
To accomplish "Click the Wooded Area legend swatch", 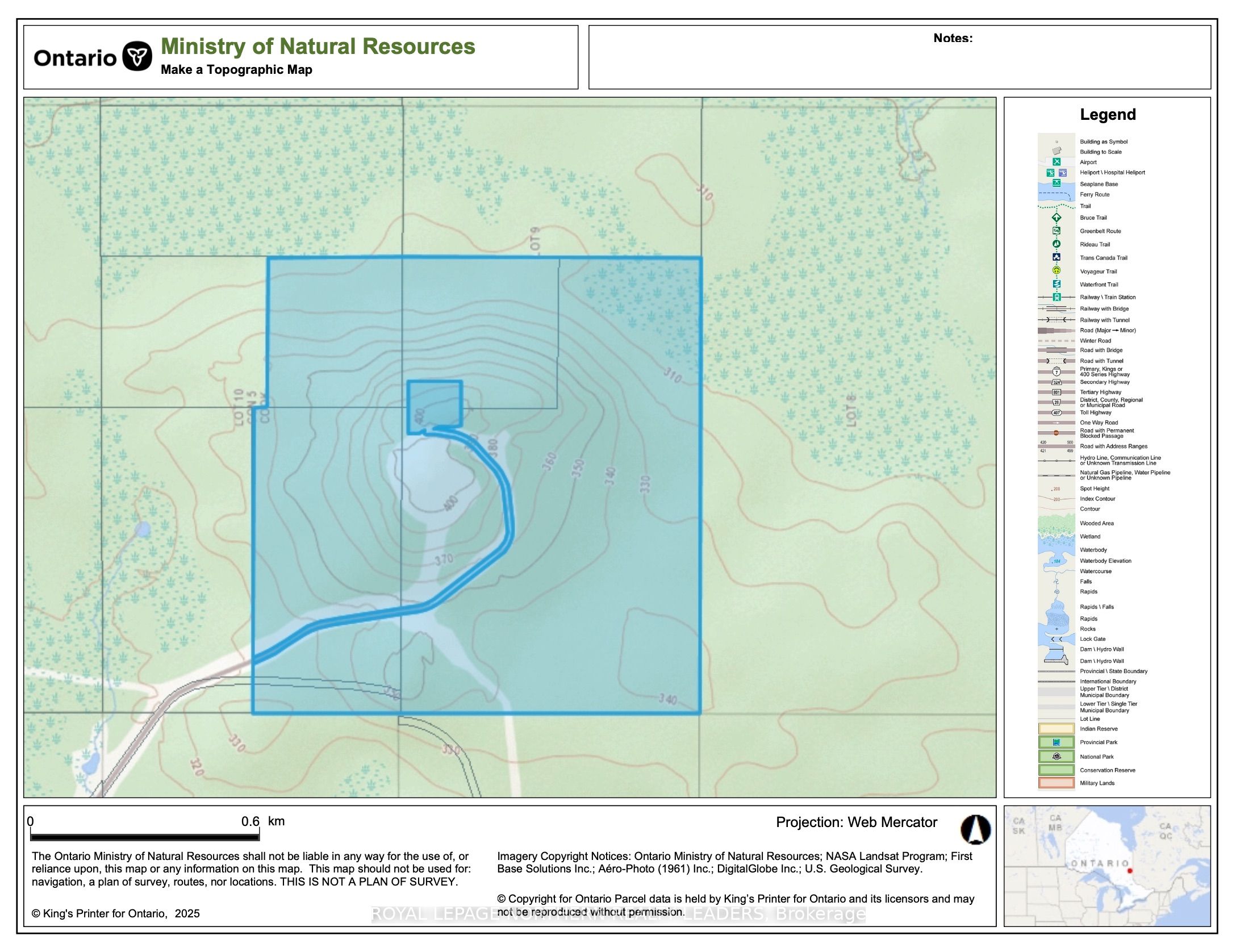I will click(1057, 523).
